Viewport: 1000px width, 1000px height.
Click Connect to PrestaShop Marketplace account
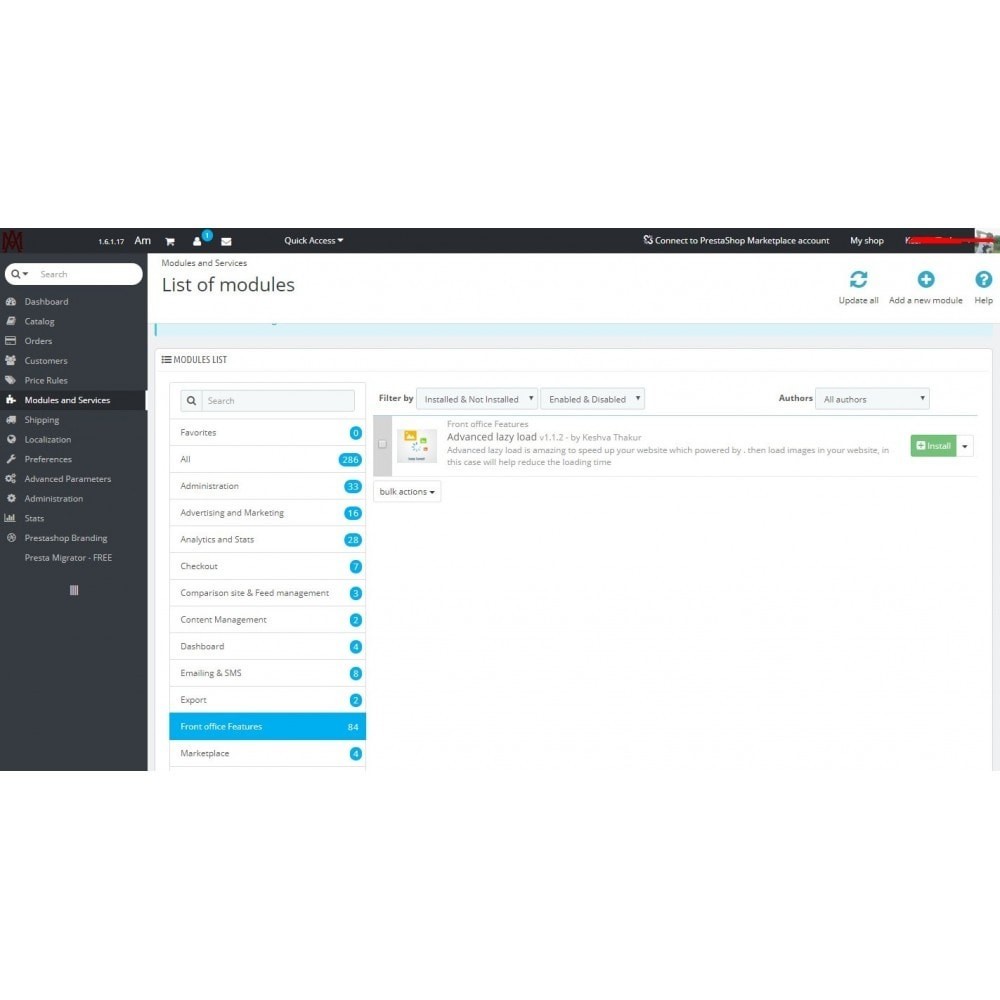tap(737, 241)
